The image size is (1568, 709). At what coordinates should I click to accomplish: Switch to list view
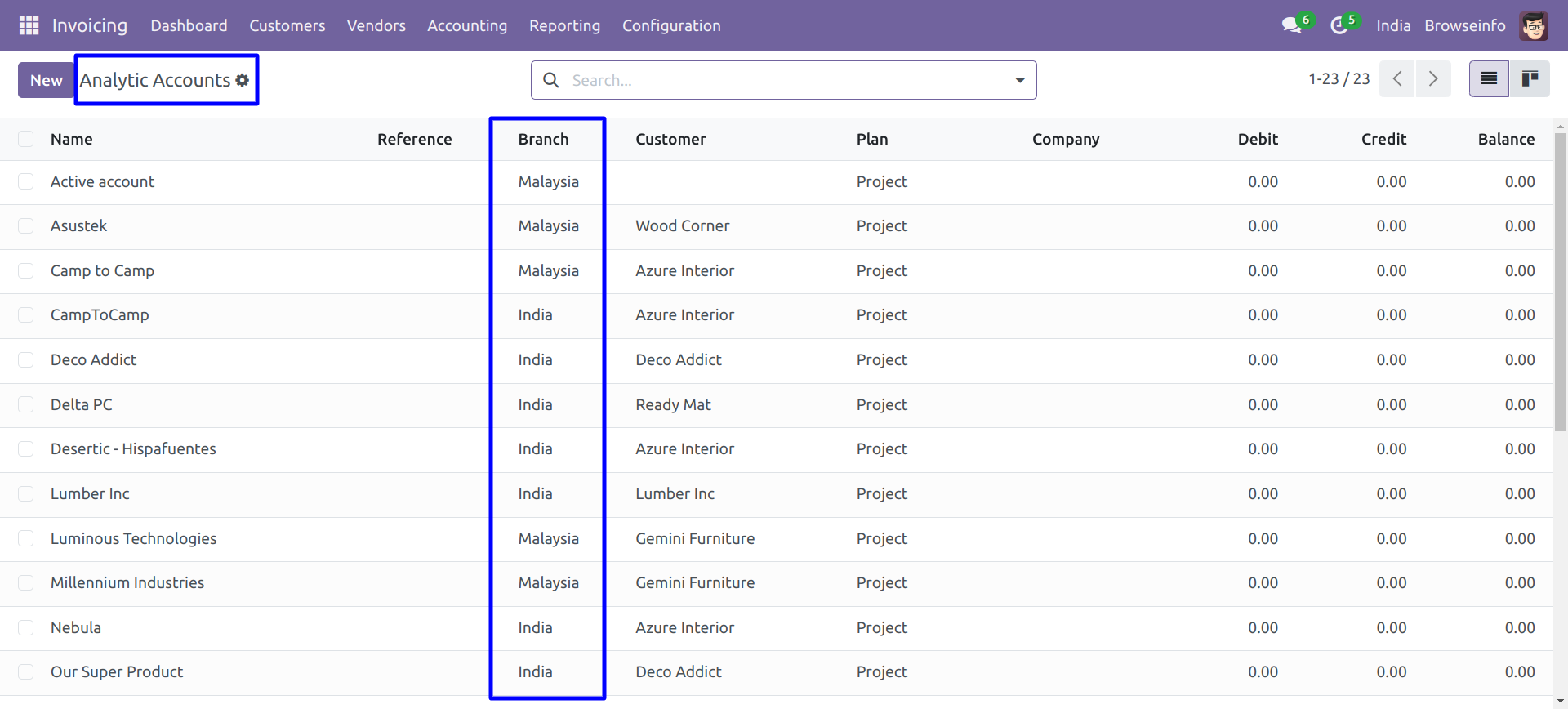pyautogui.click(x=1489, y=79)
